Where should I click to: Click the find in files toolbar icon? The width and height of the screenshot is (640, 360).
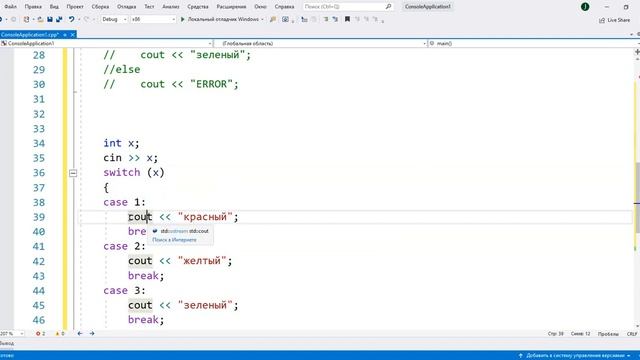273,19
